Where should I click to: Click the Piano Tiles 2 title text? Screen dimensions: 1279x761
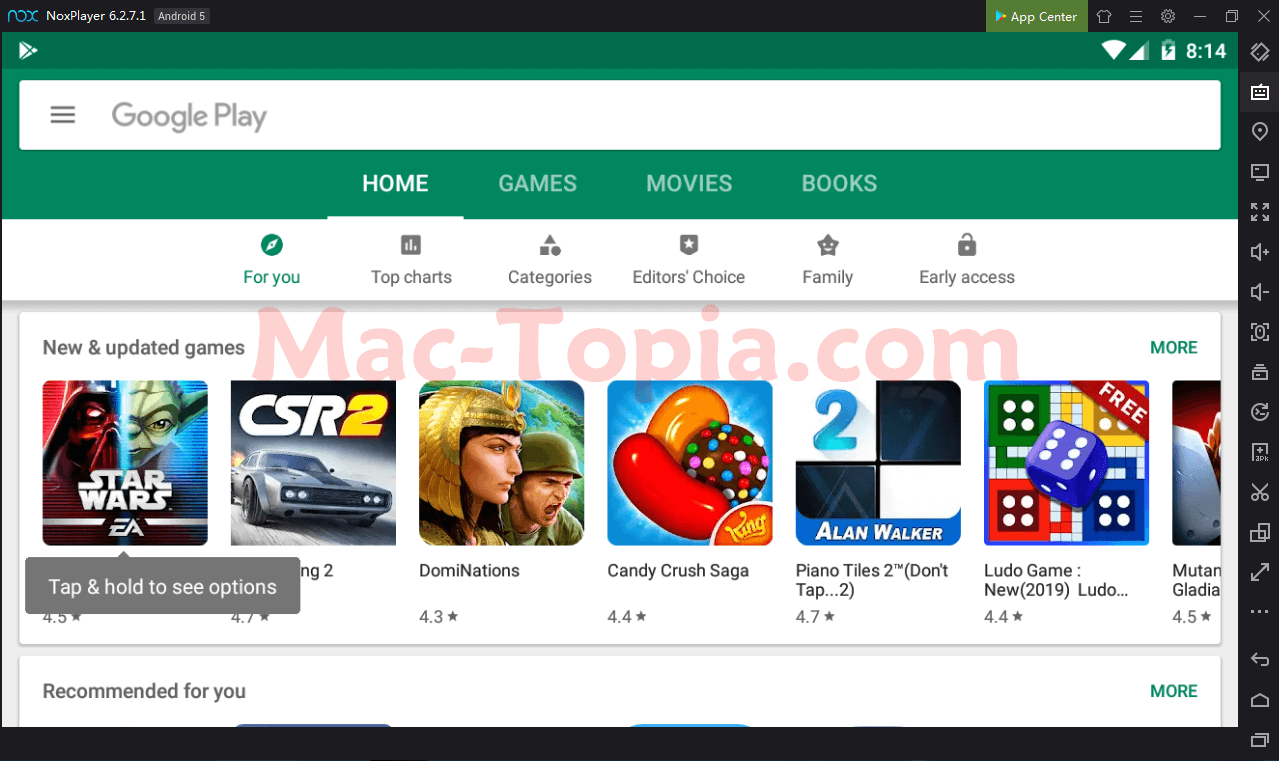872,580
